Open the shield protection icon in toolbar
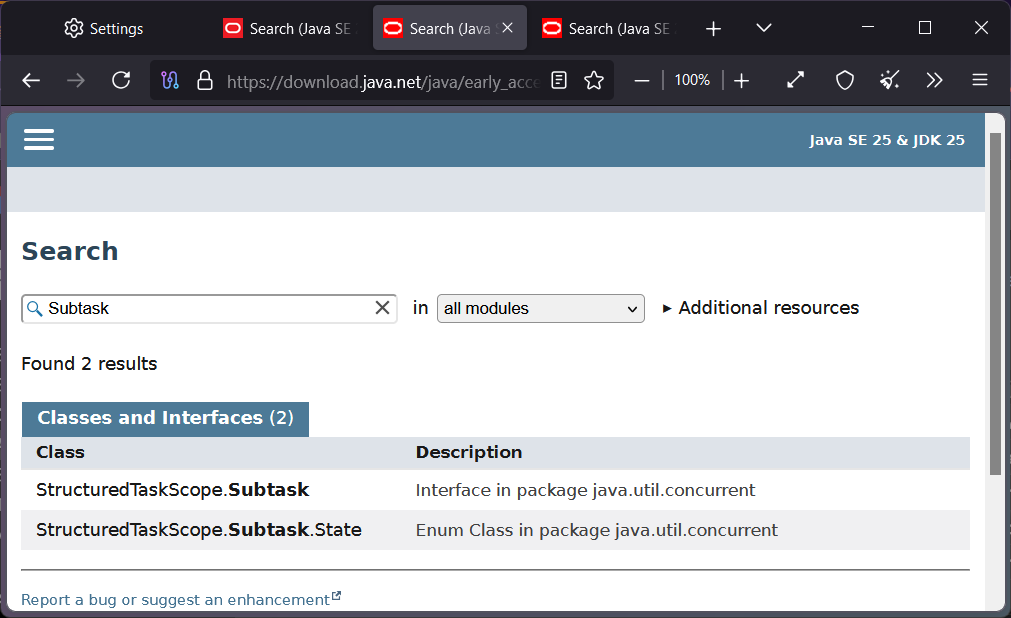1011x618 pixels. pyautogui.click(x=845, y=81)
